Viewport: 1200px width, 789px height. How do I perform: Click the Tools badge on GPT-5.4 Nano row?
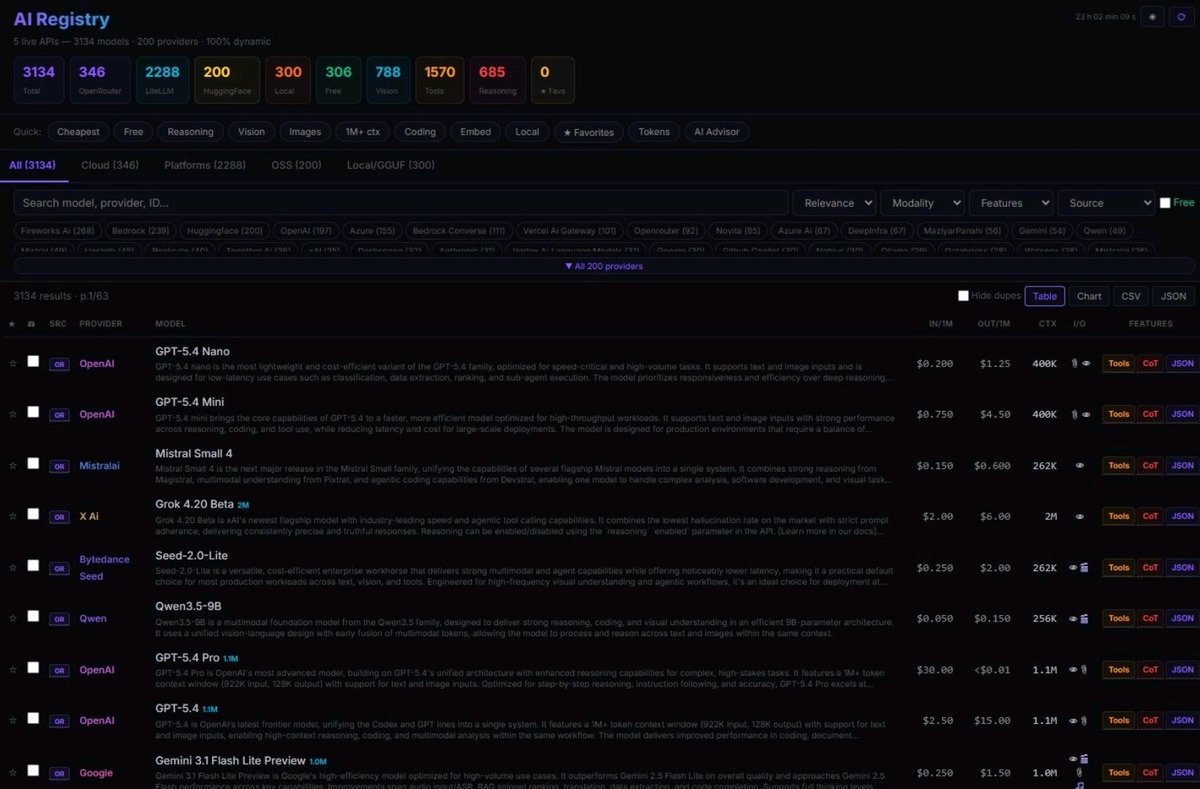tap(1118, 363)
